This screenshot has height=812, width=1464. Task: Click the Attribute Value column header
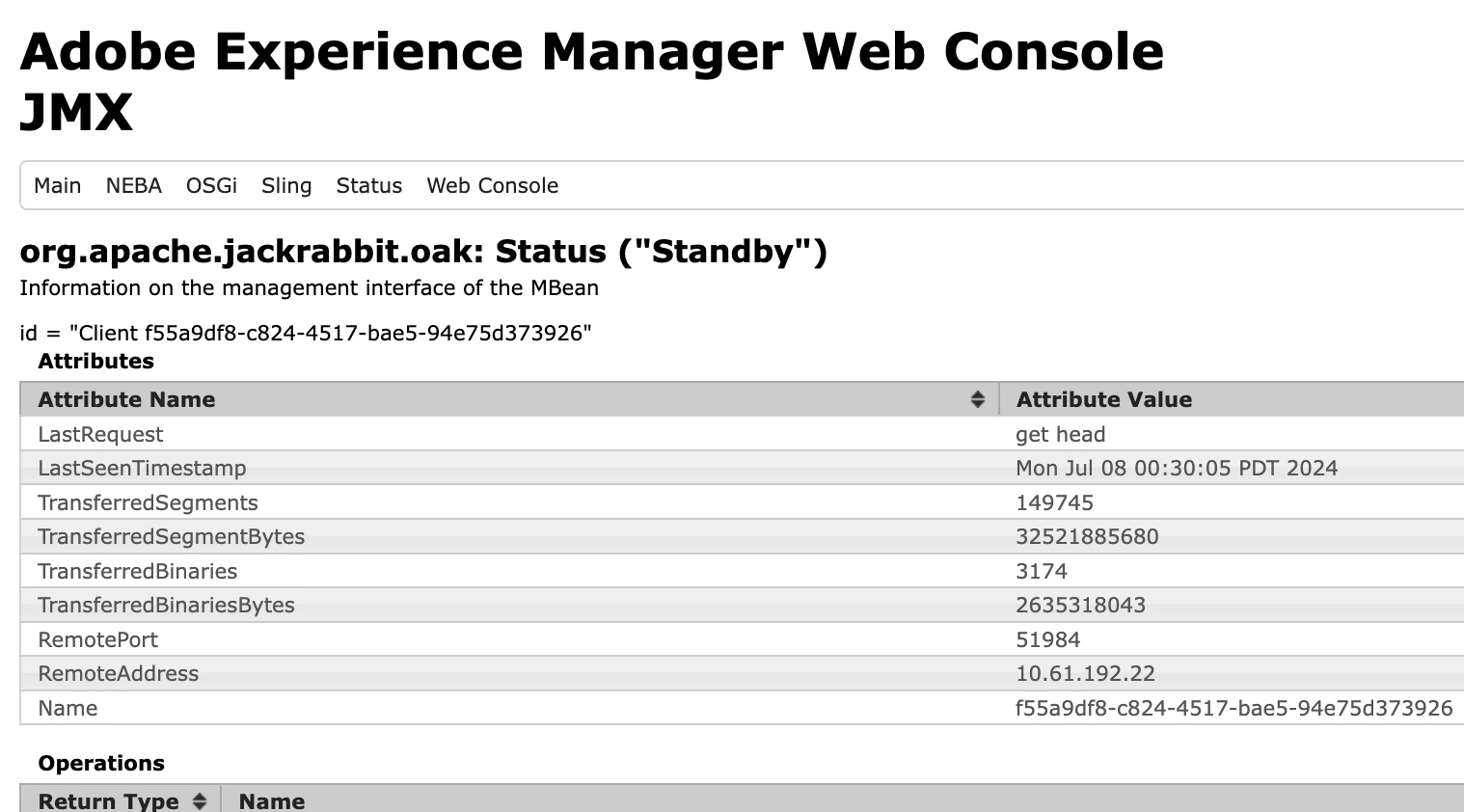click(x=1232, y=399)
